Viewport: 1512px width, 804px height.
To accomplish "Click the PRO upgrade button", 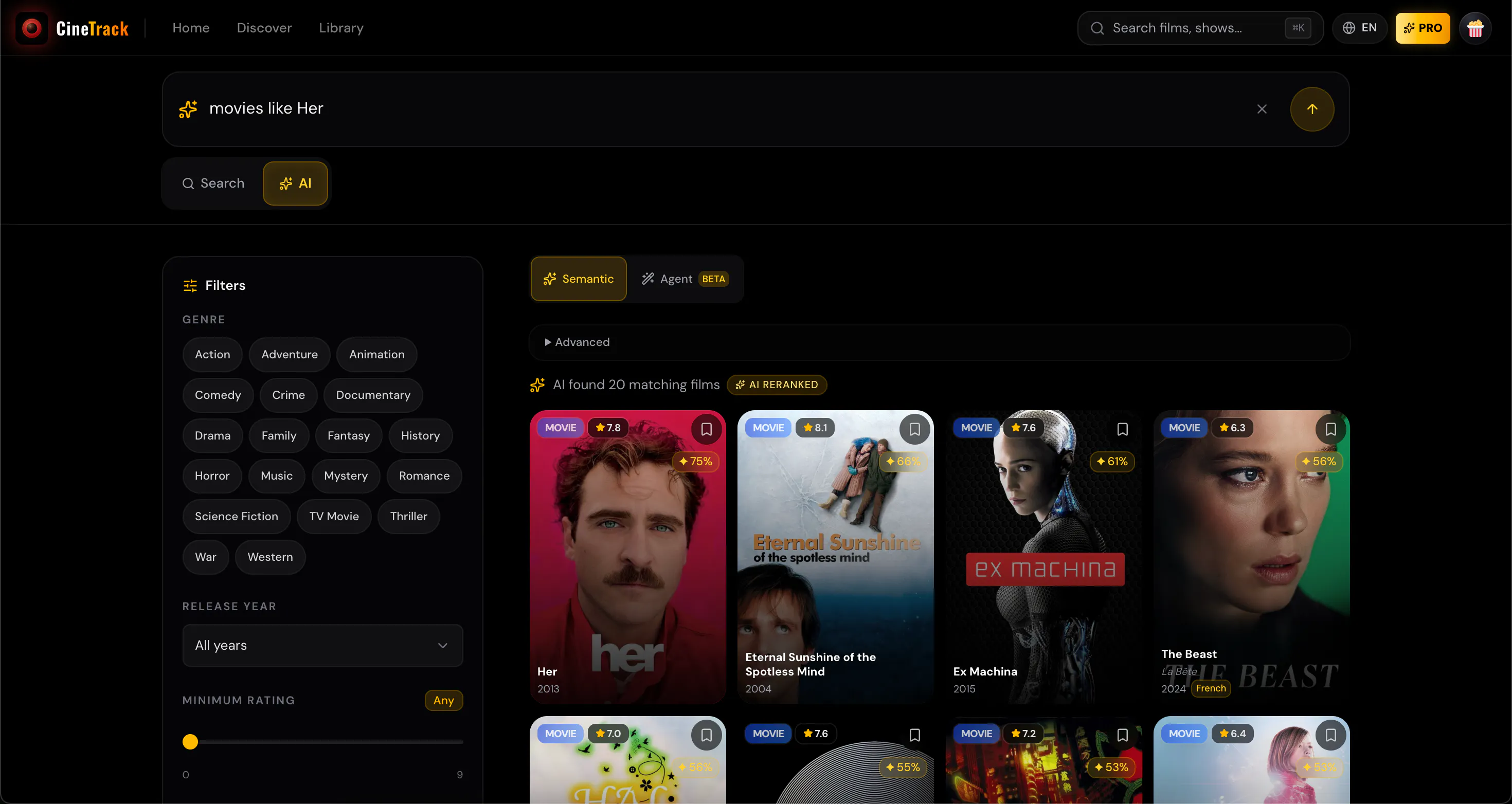I will tap(1422, 28).
